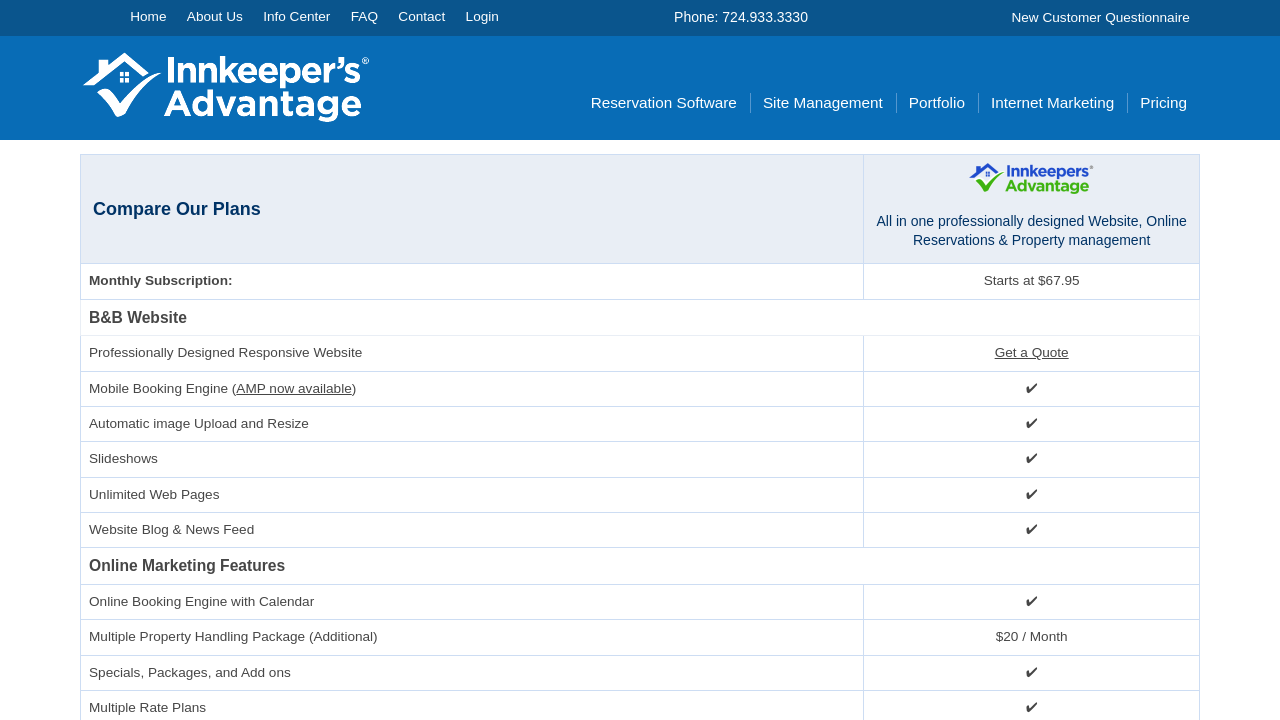Open the Portfolio section
1280x720 pixels.
pyautogui.click(x=936, y=103)
